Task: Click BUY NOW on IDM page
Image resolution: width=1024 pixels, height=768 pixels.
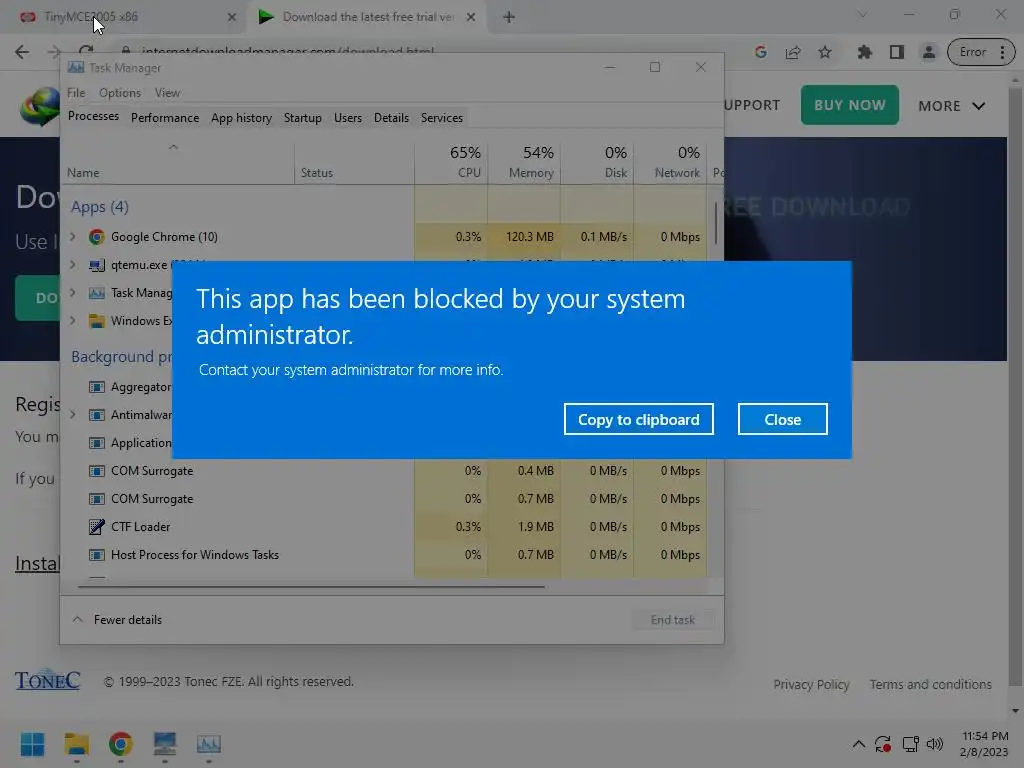Action: tap(849, 104)
